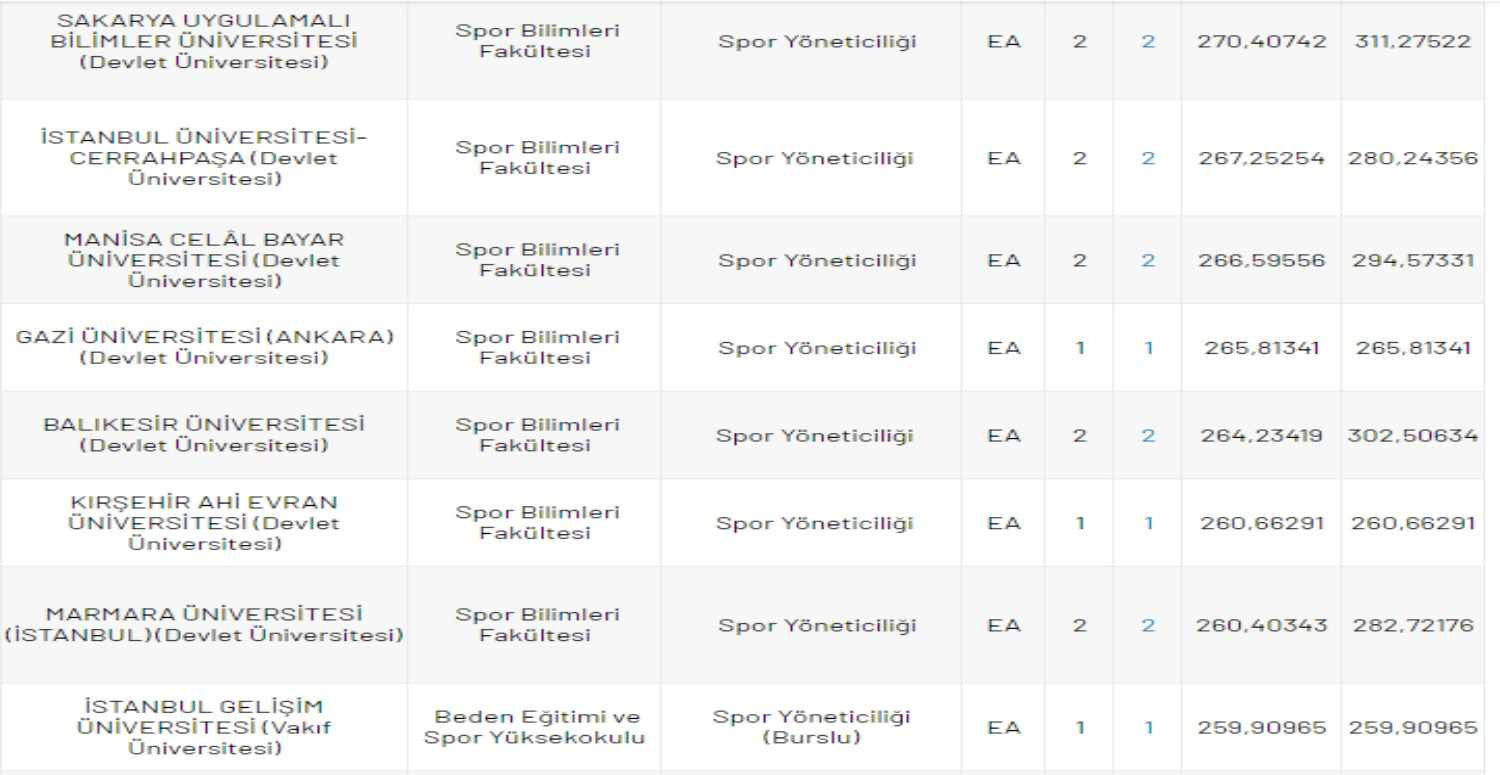Click İstanbul Gelişim's blue placed number
1500x775 pixels.
1148,729
